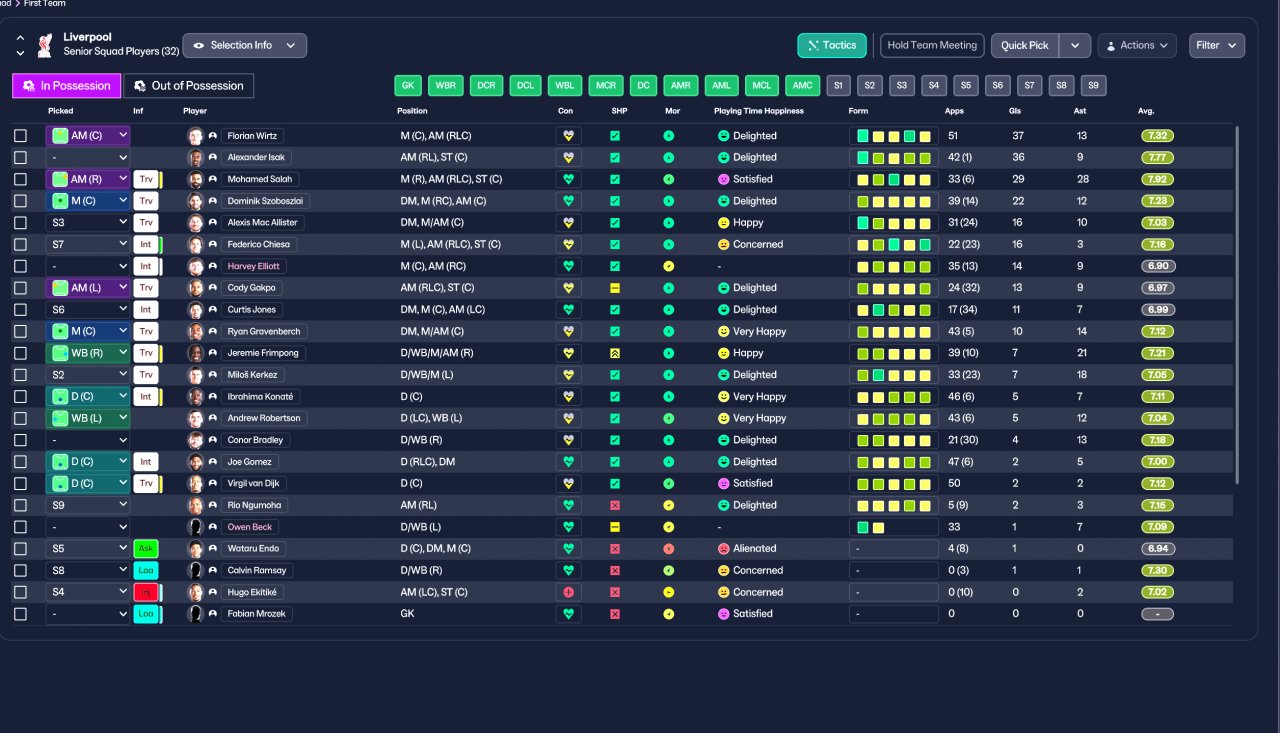This screenshot has height=733, width=1280.
Task: Click the Asi status badge for Wataru Endo
Action: 146,549
